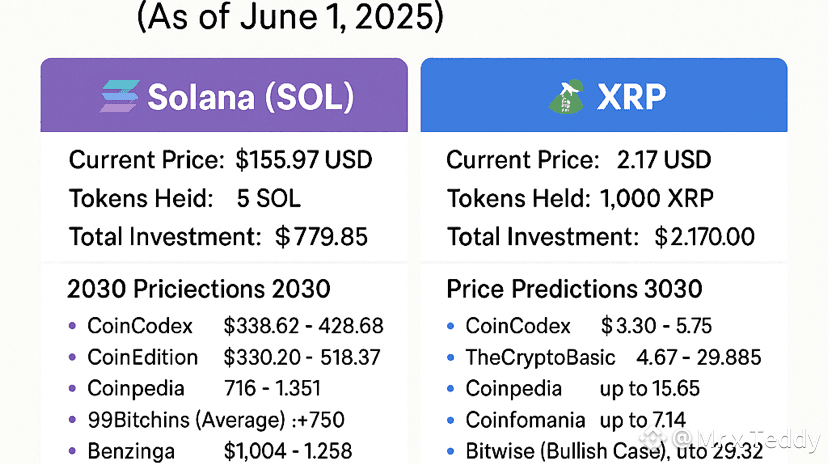Click the XRP Price Predictions 3030 heading
The image size is (828, 464).
point(574,290)
